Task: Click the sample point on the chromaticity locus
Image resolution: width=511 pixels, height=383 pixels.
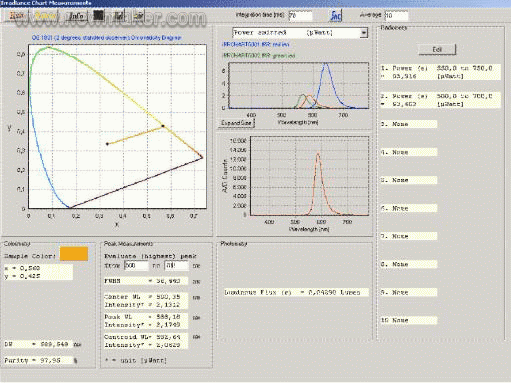Action: [x=163, y=126]
